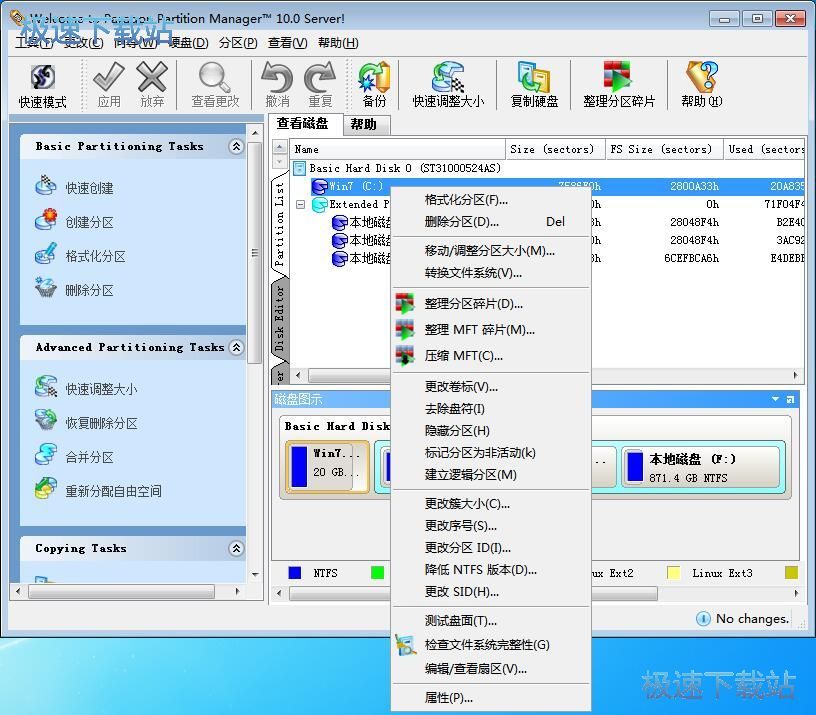The height and width of the screenshot is (715, 816).
Task: Open the Disk Editor vertical tab
Action: [x=279, y=317]
